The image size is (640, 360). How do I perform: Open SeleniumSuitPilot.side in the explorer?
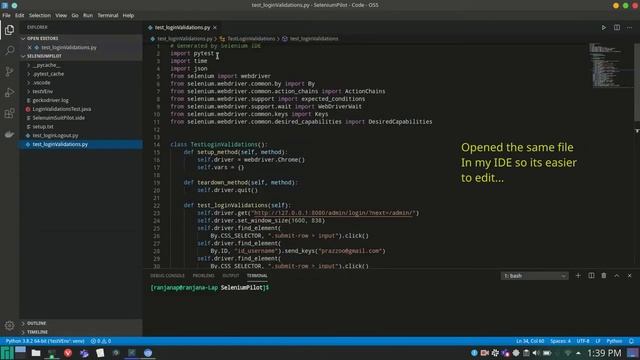click(59, 118)
